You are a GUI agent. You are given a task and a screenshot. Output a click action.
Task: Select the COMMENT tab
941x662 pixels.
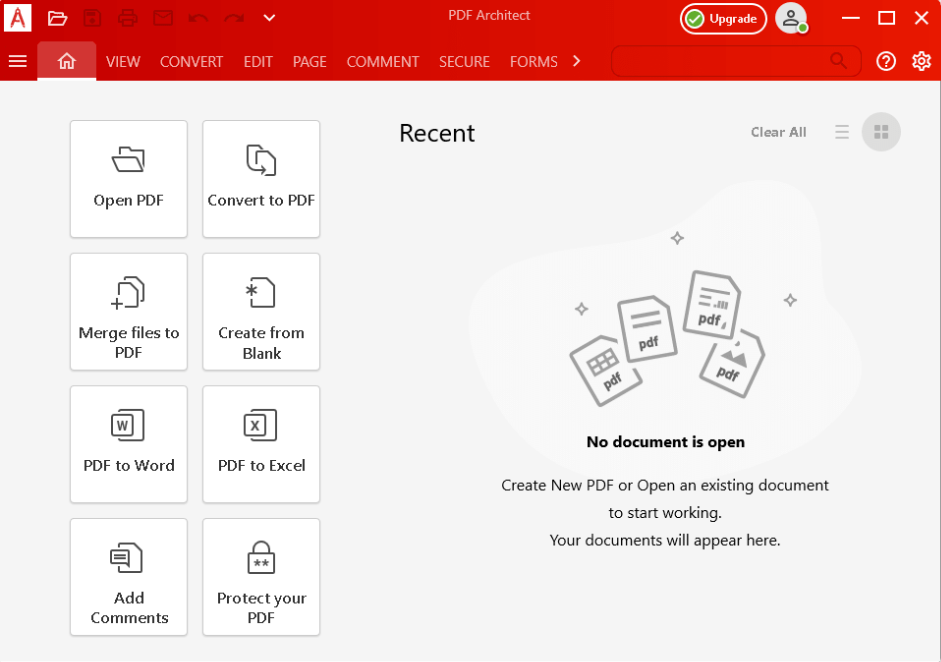pos(383,62)
